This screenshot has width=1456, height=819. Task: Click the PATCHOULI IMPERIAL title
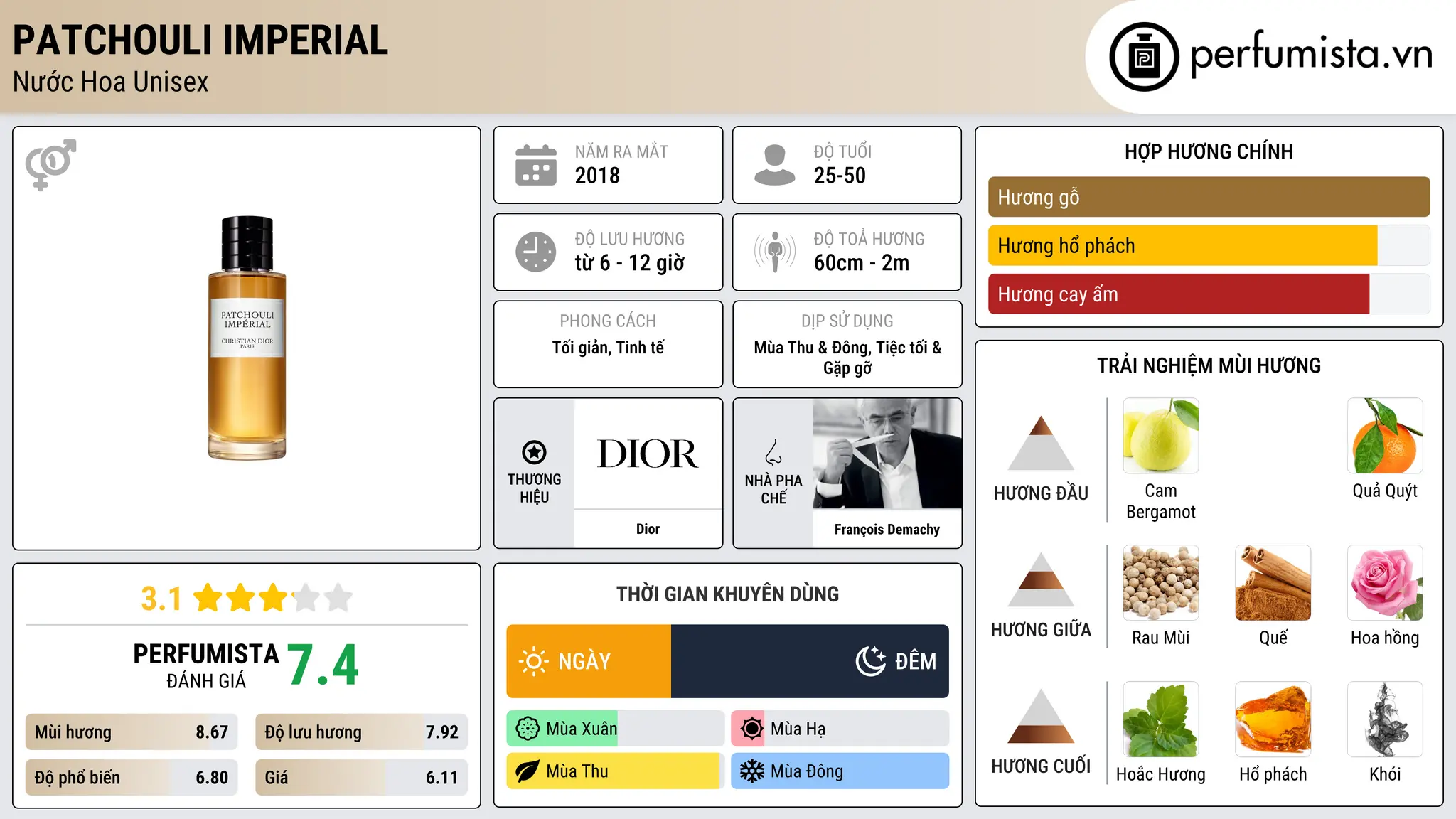(x=200, y=41)
